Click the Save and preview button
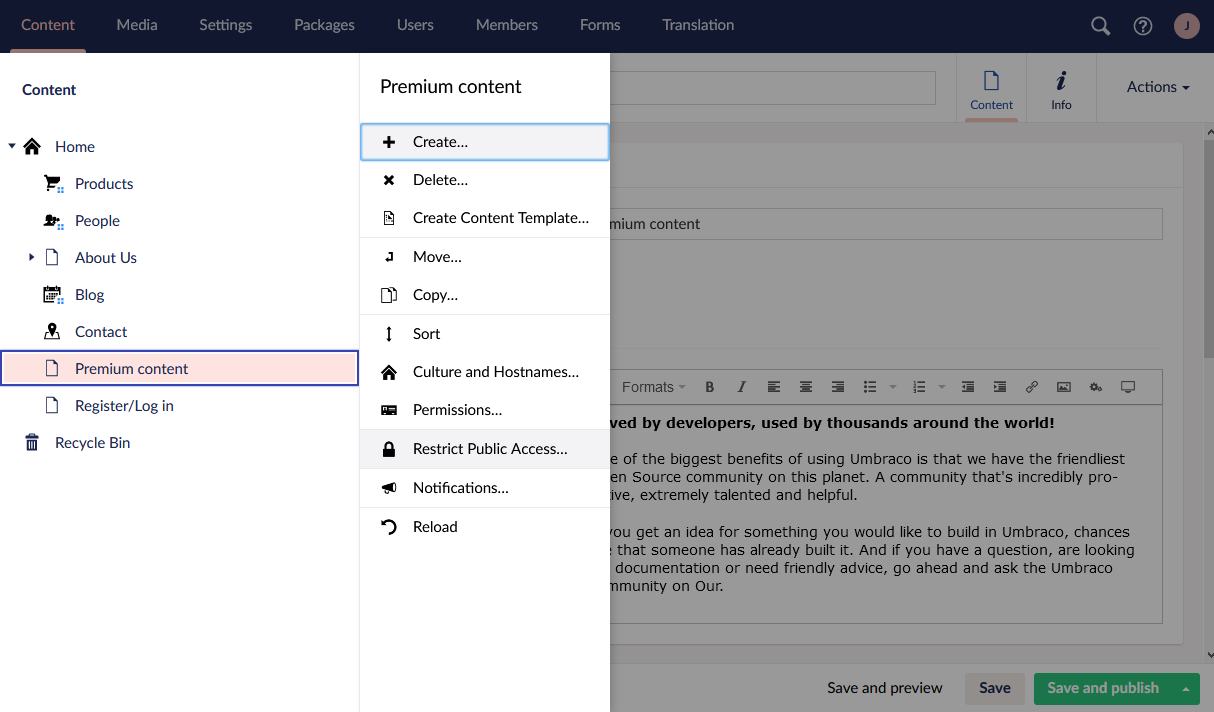This screenshot has width=1214, height=712. pos(884,688)
